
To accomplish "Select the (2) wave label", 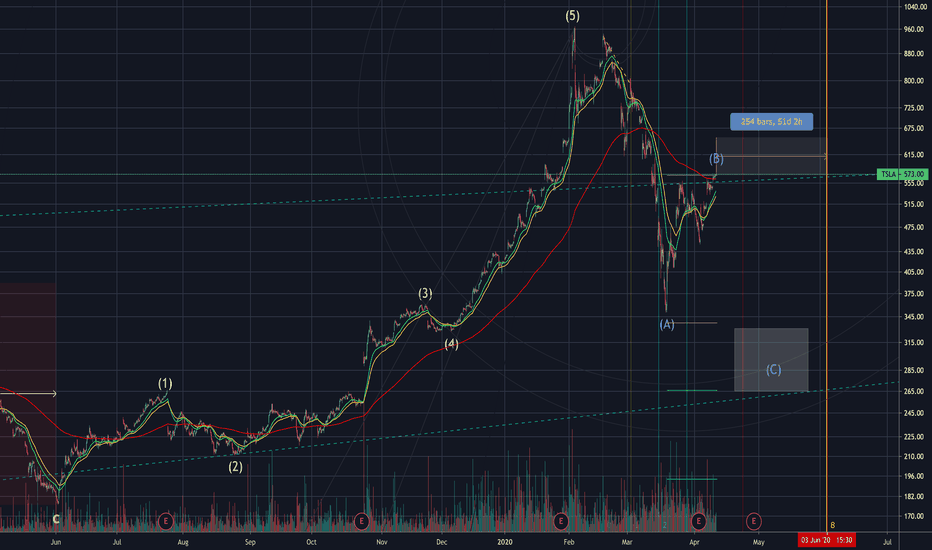I will pos(235,467).
